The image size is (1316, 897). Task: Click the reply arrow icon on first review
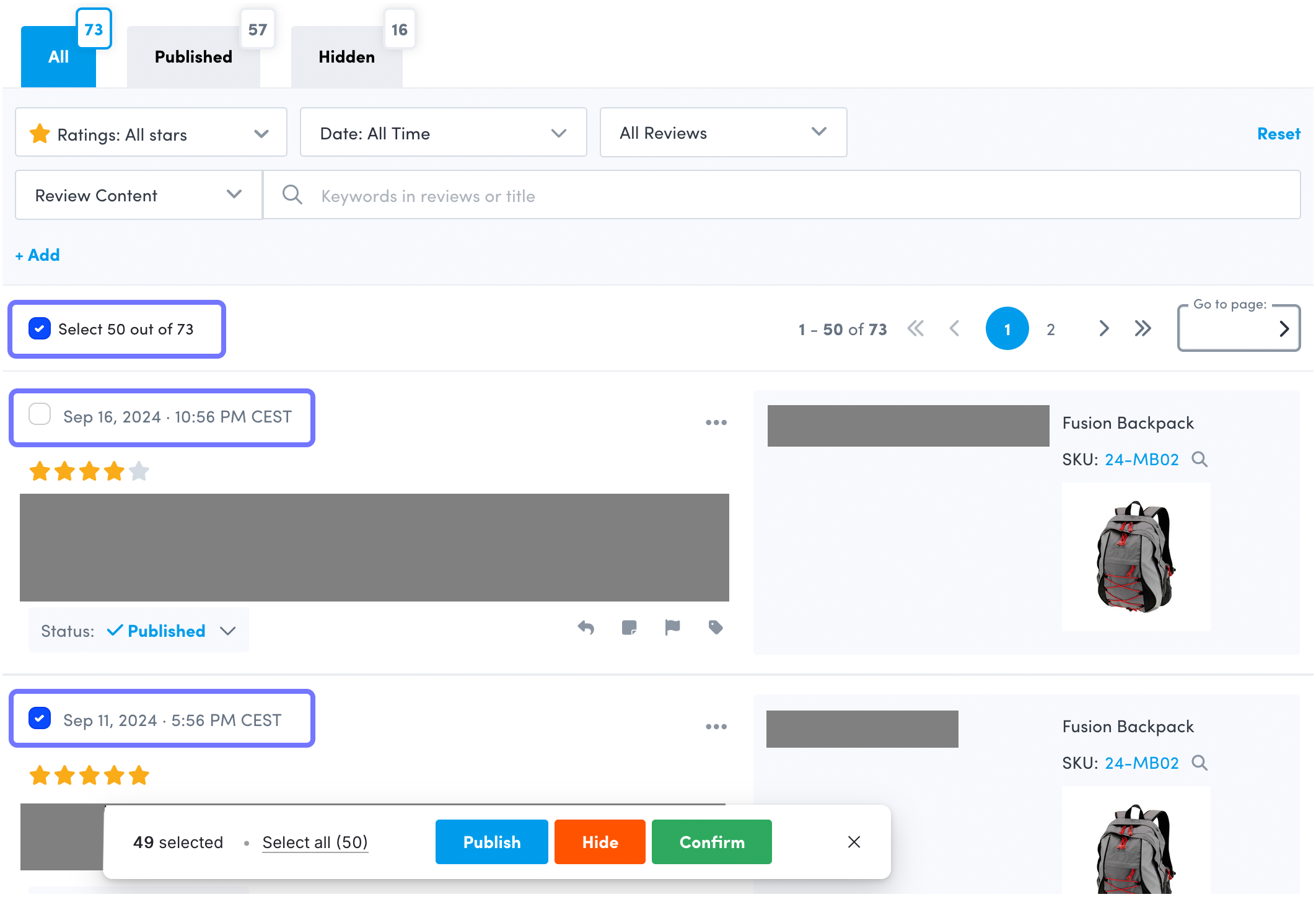click(x=586, y=628)
